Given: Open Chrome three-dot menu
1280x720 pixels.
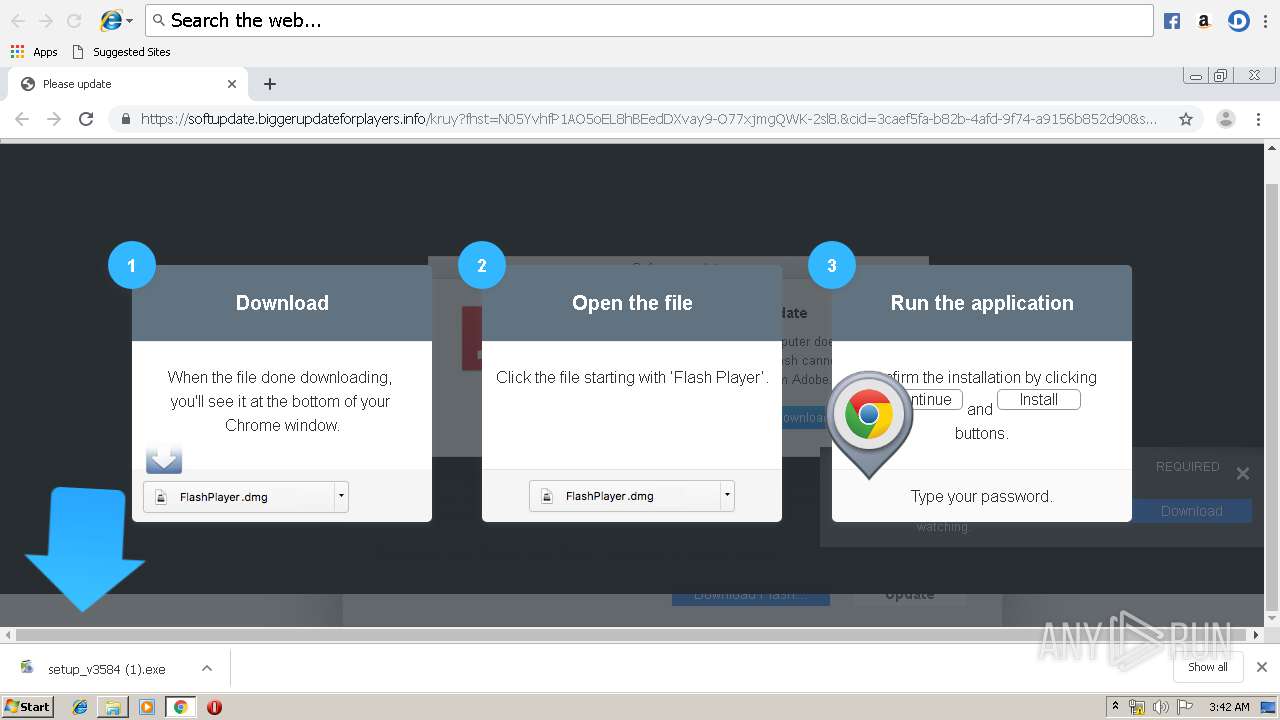Looking at the screenshot, I should [x=1258, y=119].
